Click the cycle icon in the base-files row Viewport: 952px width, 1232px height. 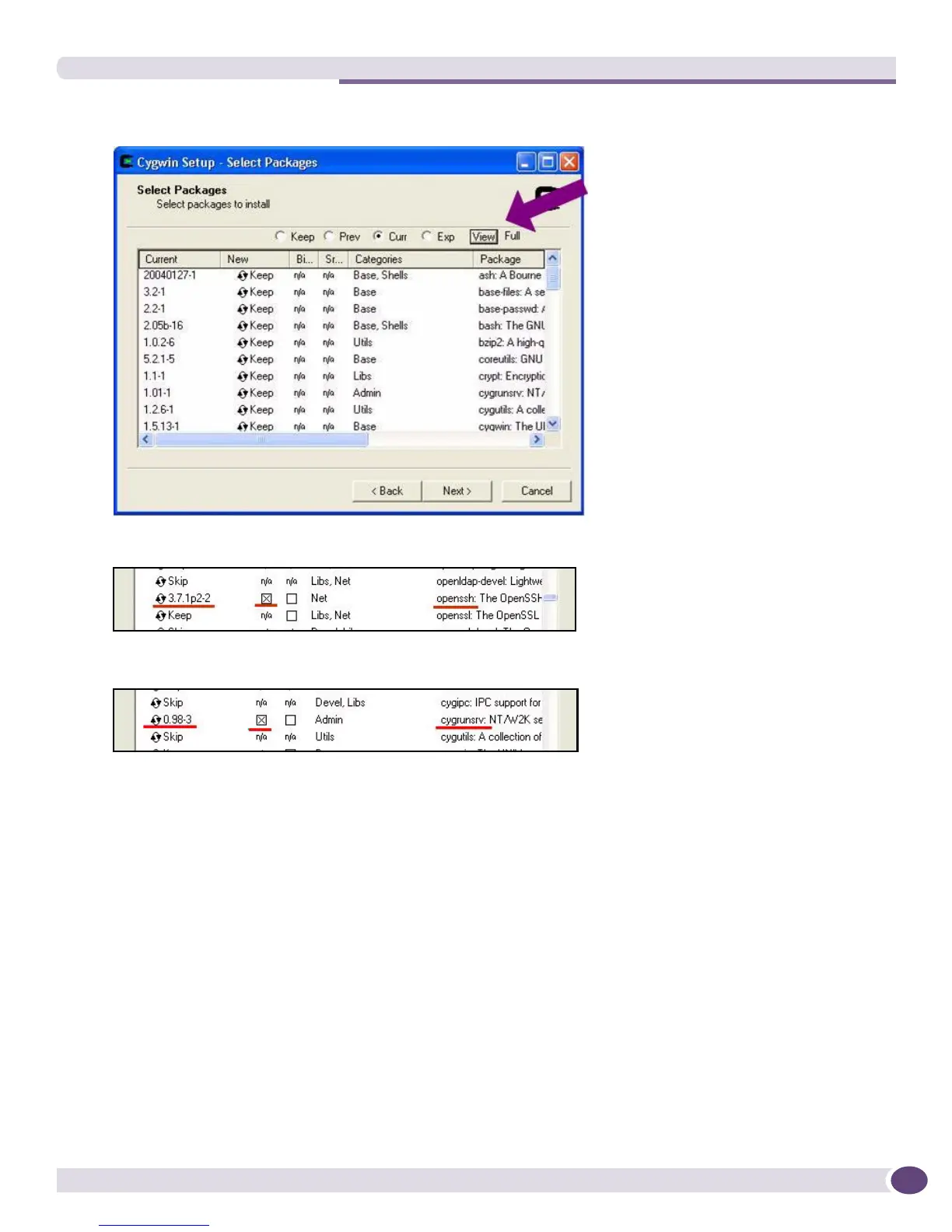click(x=243, y=292)
